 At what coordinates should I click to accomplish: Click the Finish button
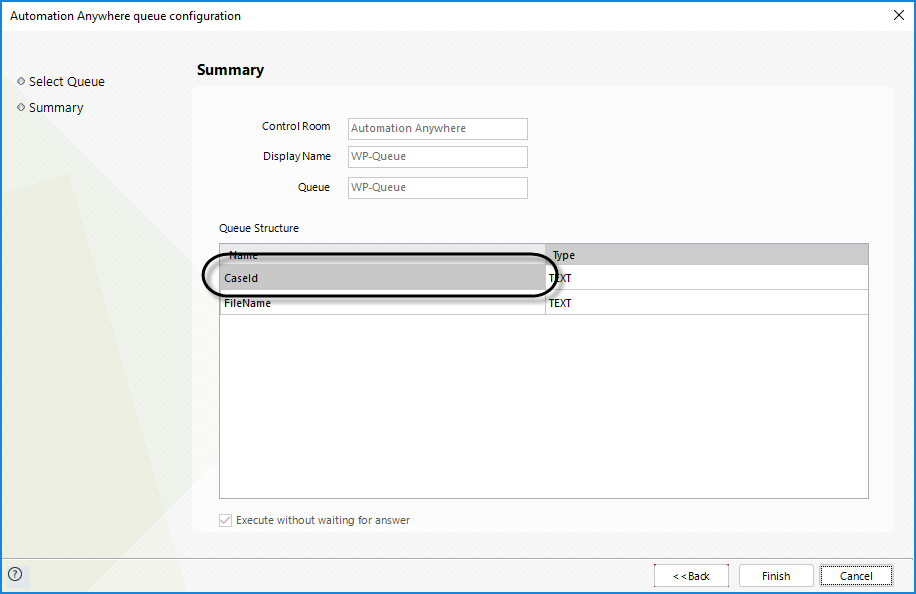776,576
